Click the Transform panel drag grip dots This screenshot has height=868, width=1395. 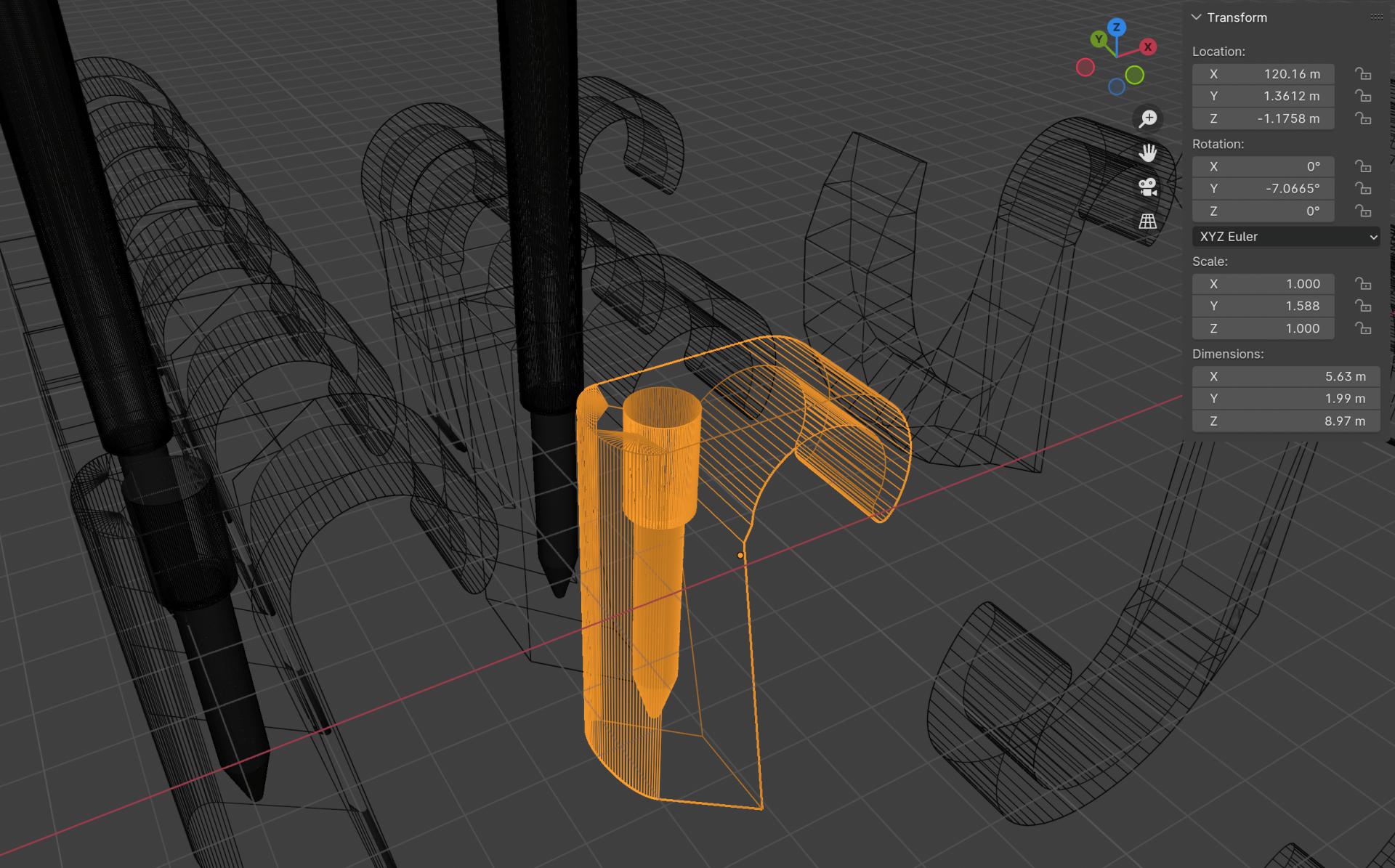(1377, 17)
